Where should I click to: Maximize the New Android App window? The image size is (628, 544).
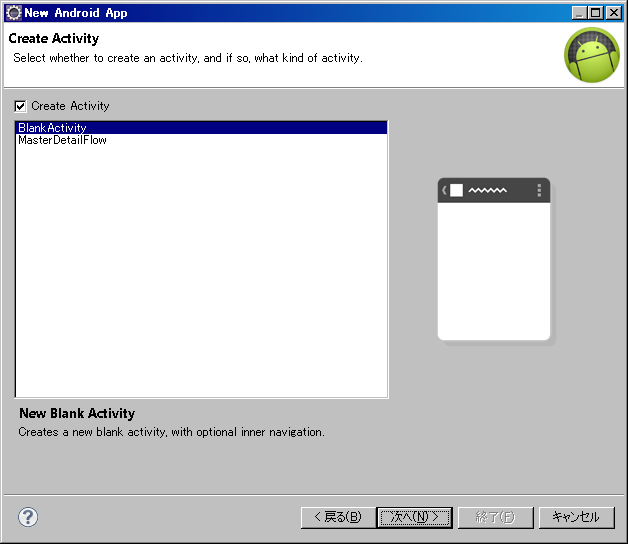(x=596, y=13)
